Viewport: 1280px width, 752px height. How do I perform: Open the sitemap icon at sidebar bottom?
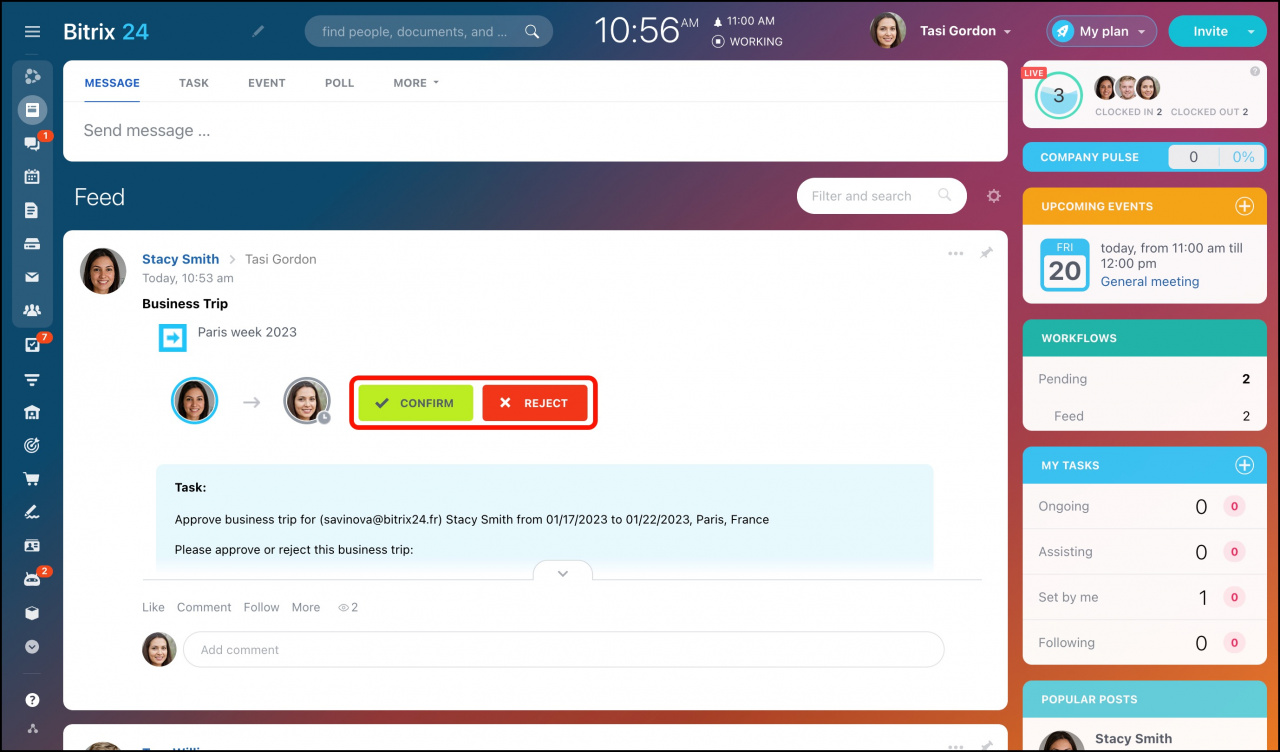32,729
